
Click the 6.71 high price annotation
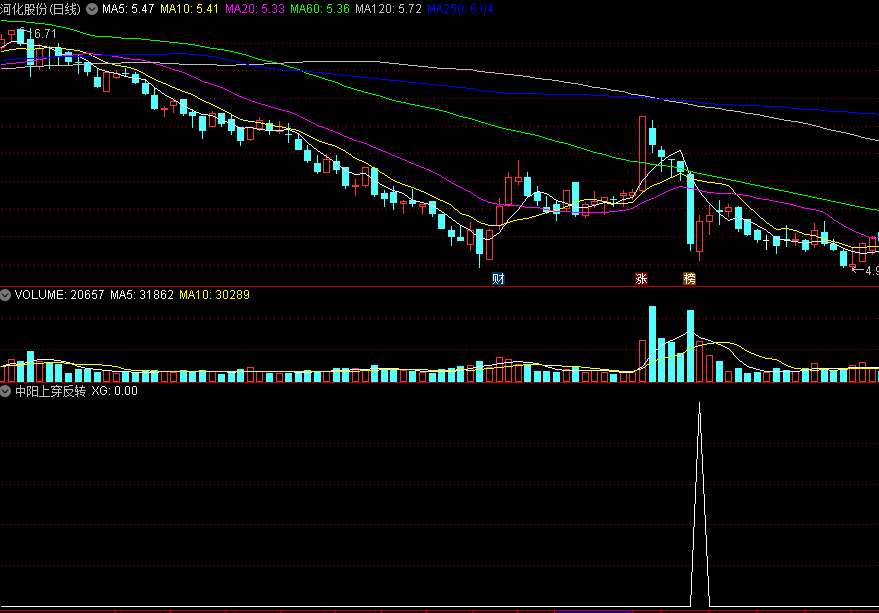(x=45, y=34)
